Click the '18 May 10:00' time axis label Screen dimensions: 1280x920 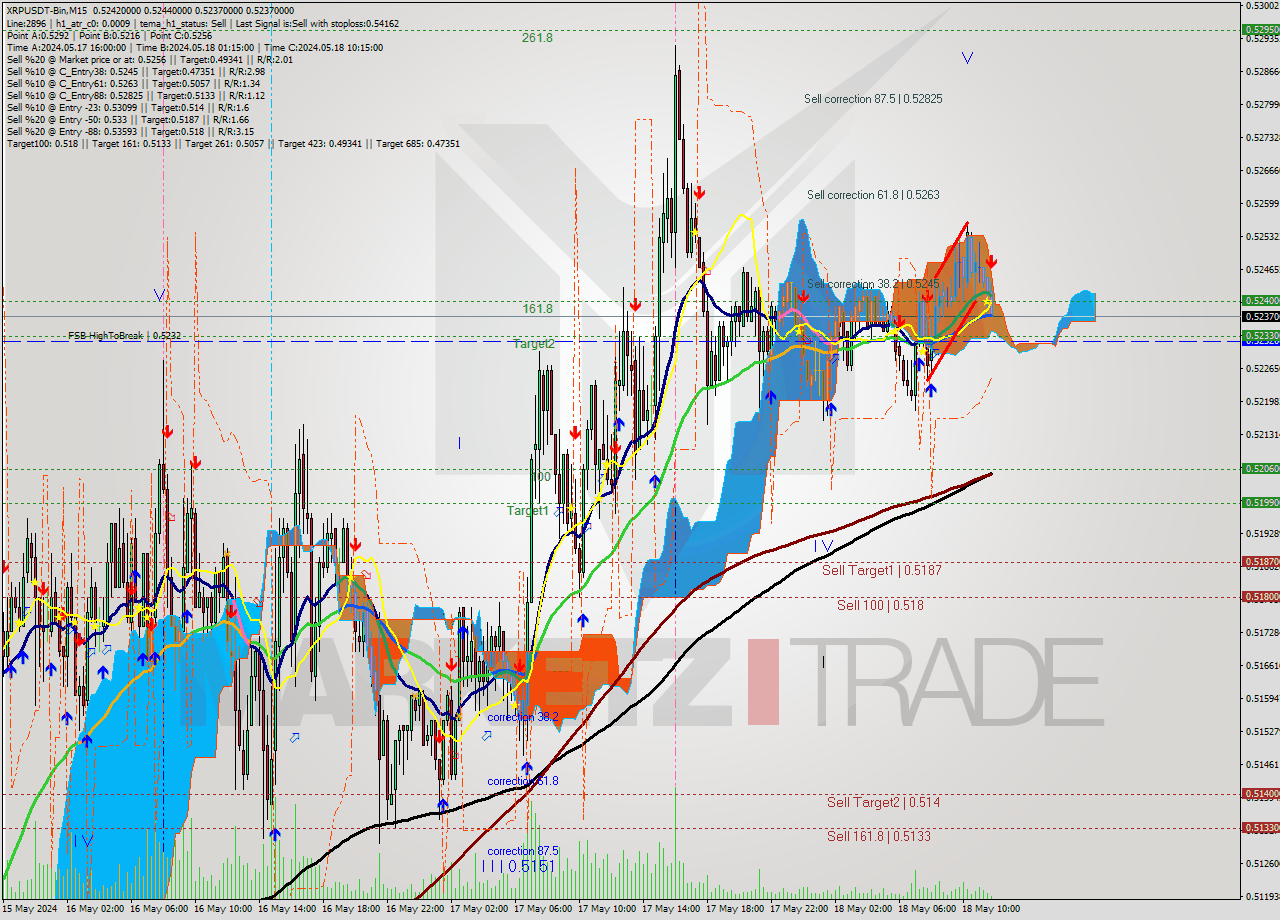993,909
